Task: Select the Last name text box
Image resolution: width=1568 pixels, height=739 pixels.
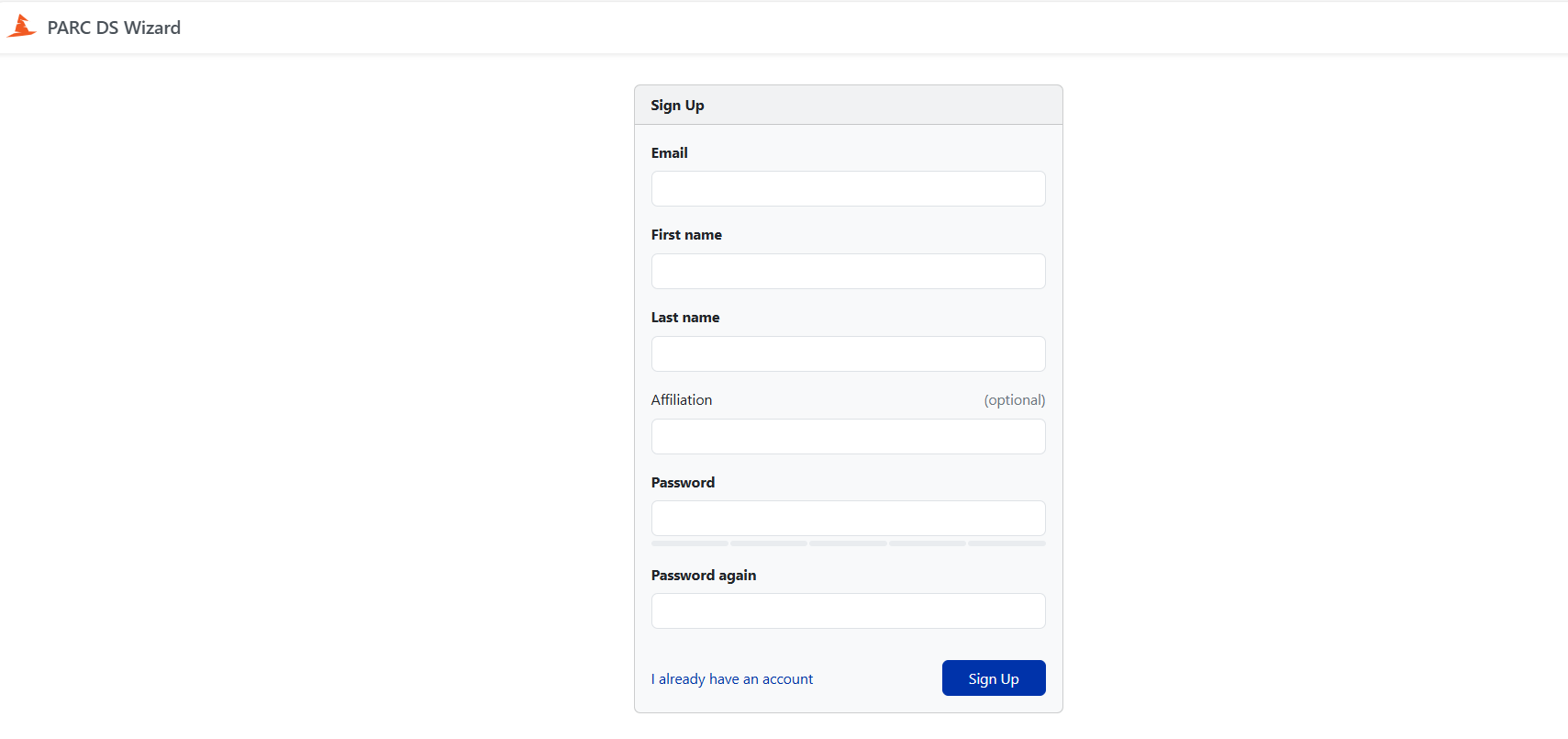Action: coord(848,354)
